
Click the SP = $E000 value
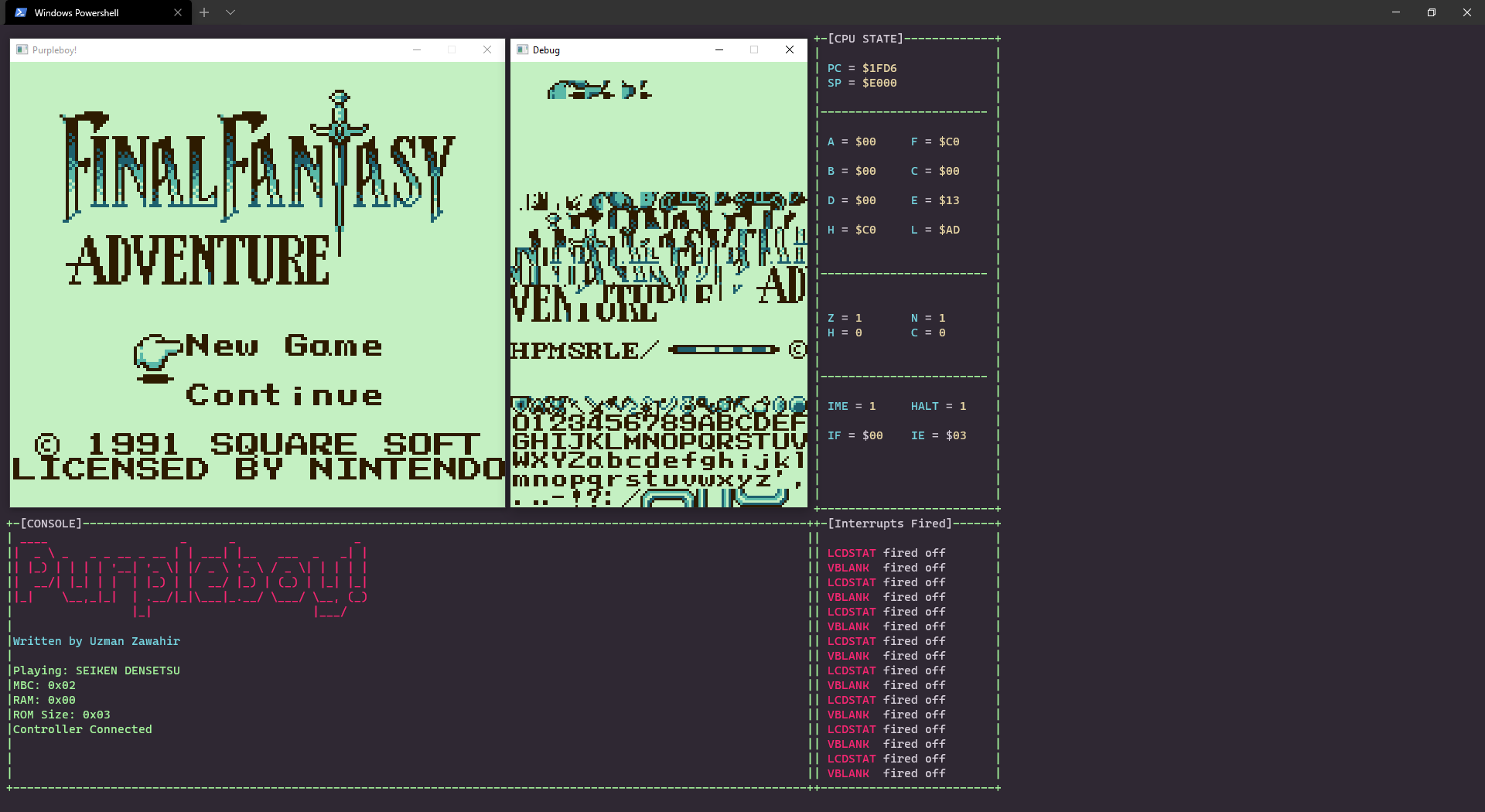click(862, 83)
